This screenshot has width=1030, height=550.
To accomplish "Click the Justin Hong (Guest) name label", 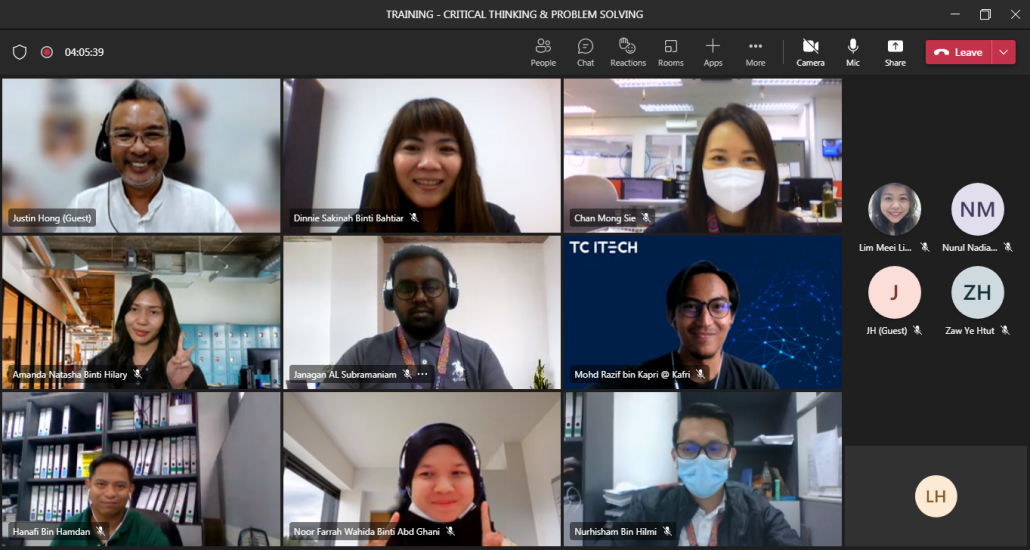I will (52, 218).
